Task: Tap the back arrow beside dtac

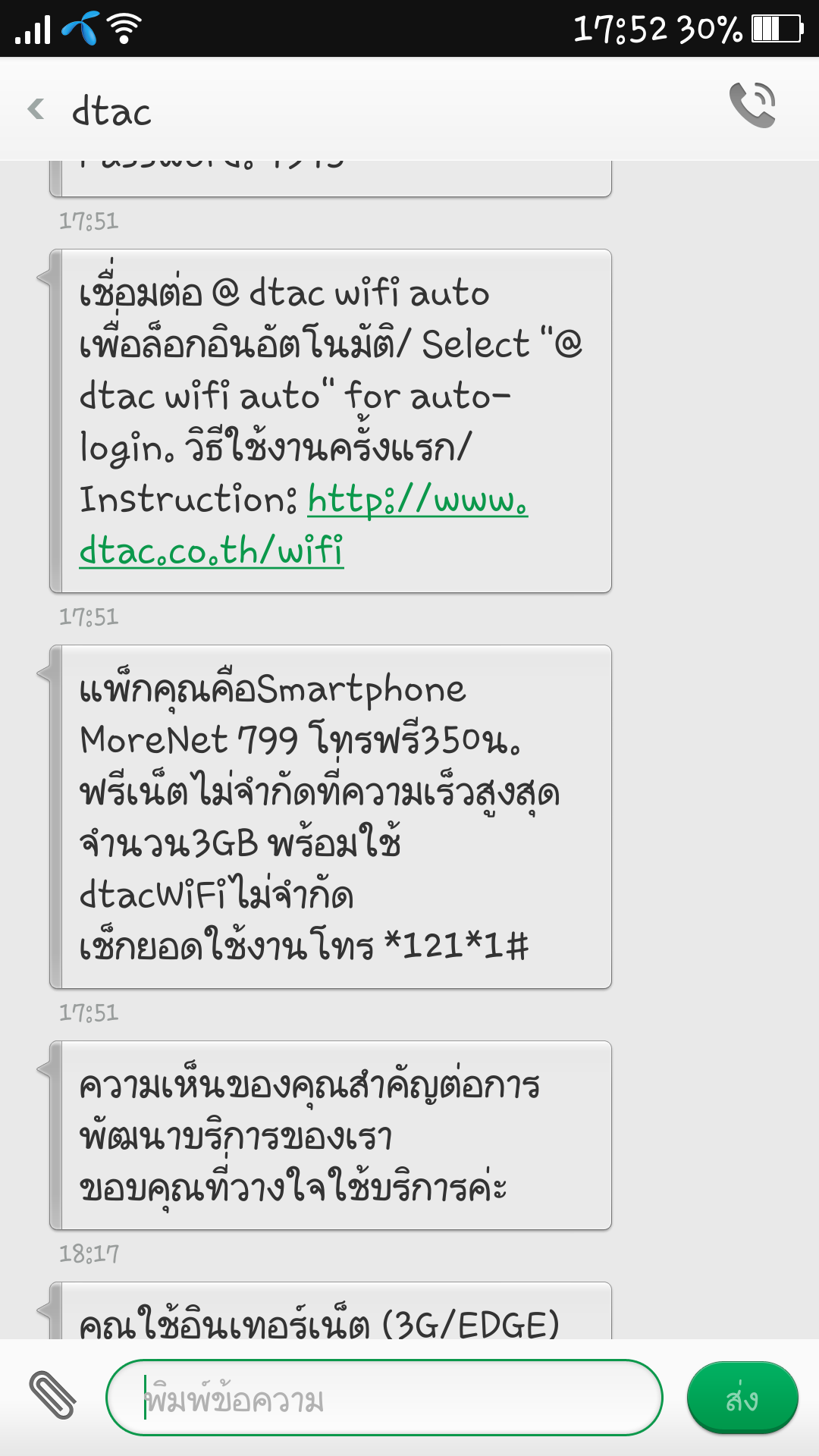Action: [36, 109]
